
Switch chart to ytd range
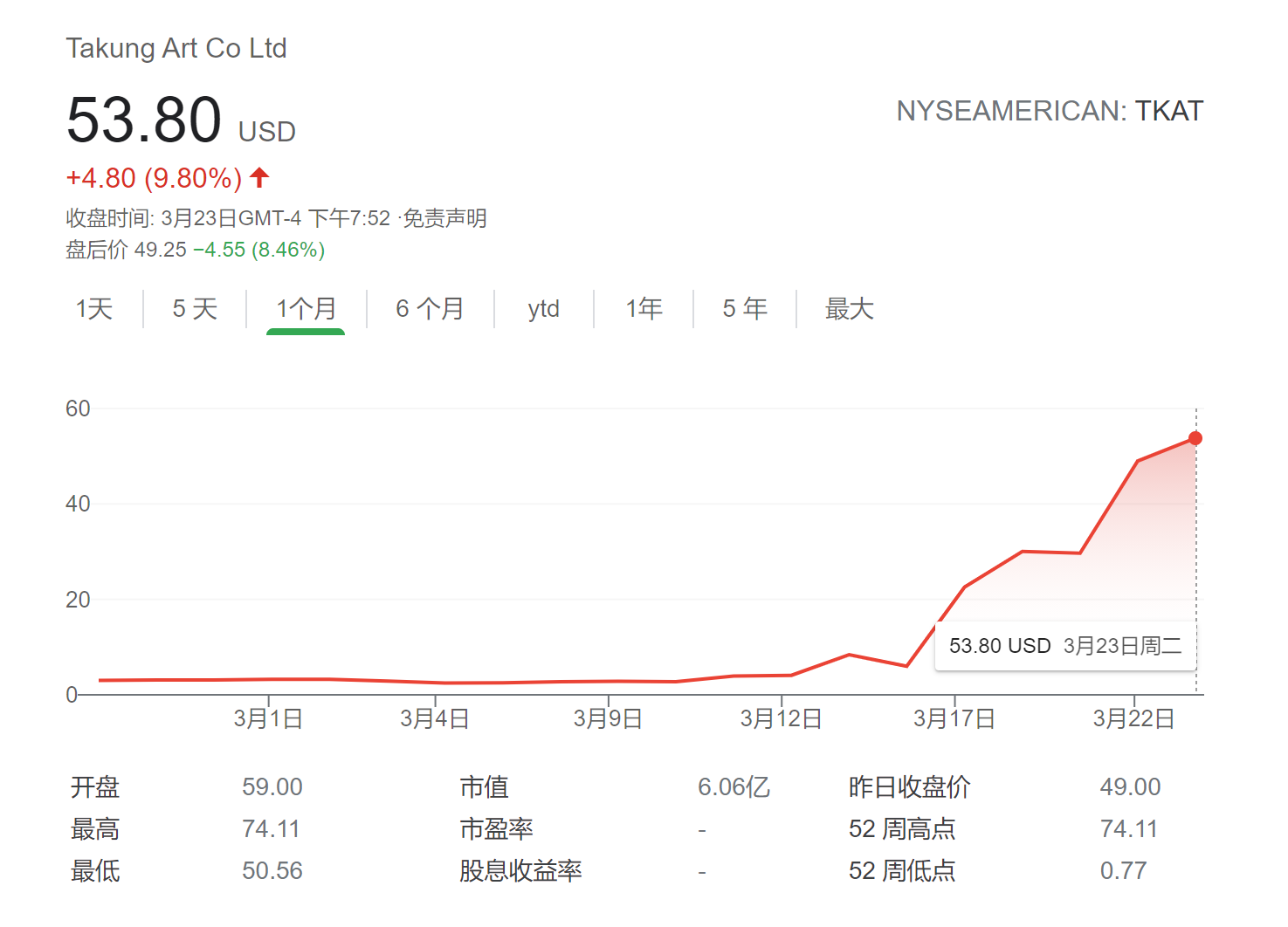(x=543, y=309)
